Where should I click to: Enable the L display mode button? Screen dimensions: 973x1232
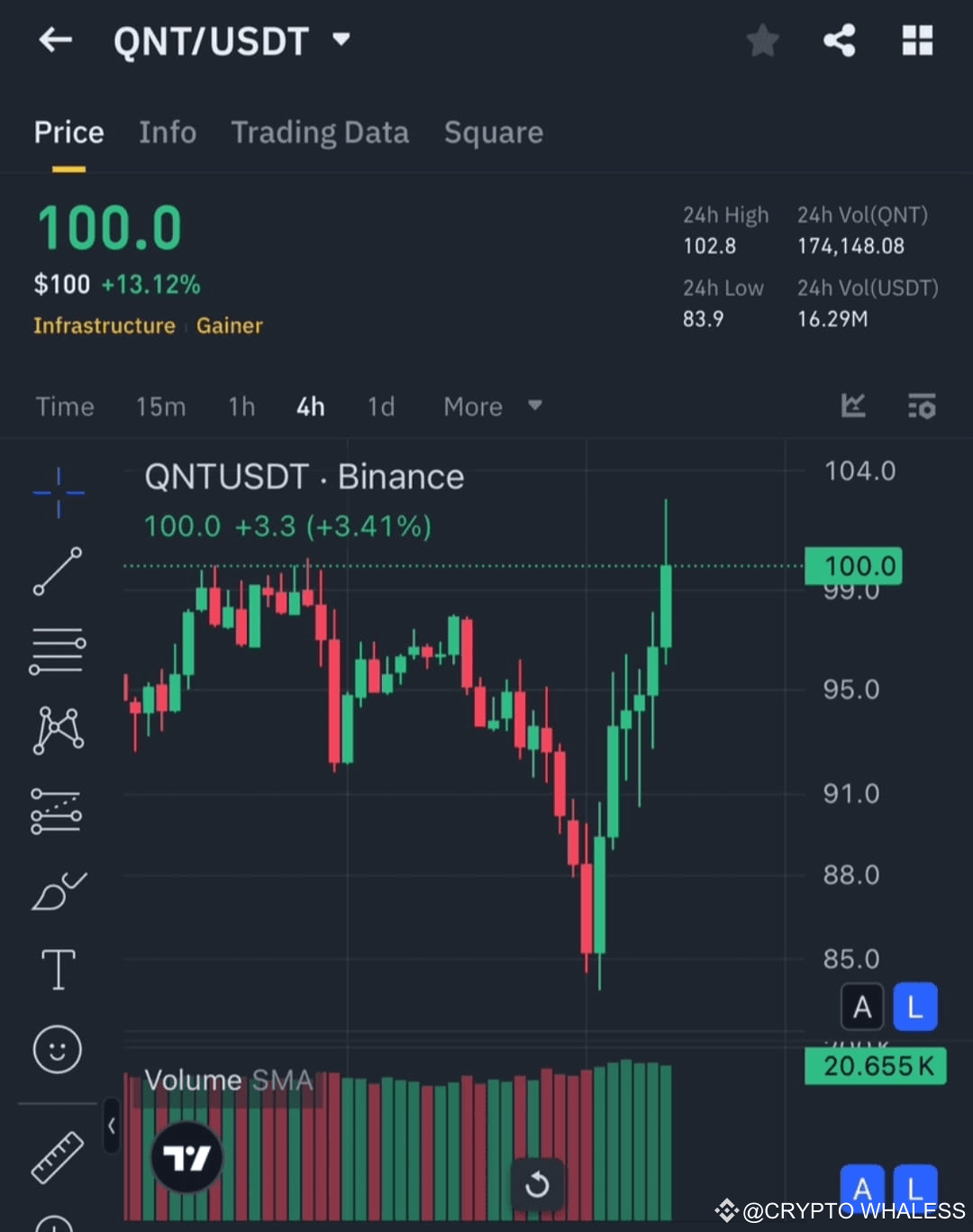click(914, 1007)
